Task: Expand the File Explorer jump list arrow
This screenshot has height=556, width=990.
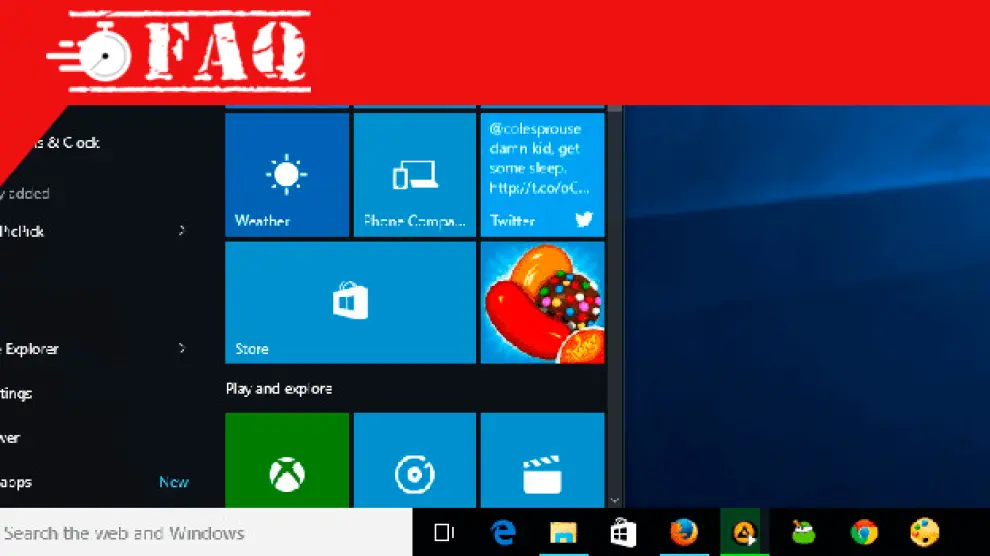Action: [182, 349]
